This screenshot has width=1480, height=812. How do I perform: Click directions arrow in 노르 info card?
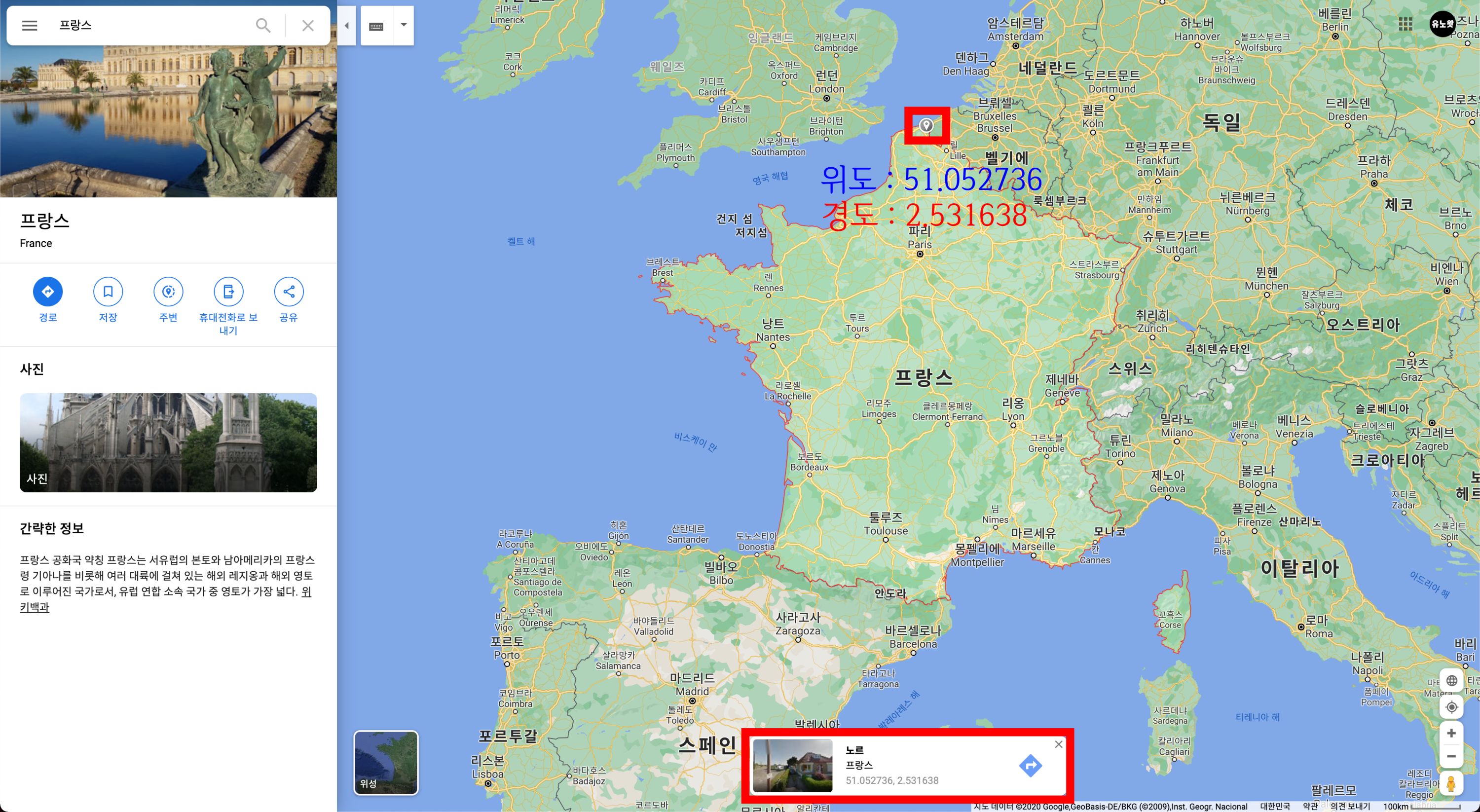coord(1030,765)
